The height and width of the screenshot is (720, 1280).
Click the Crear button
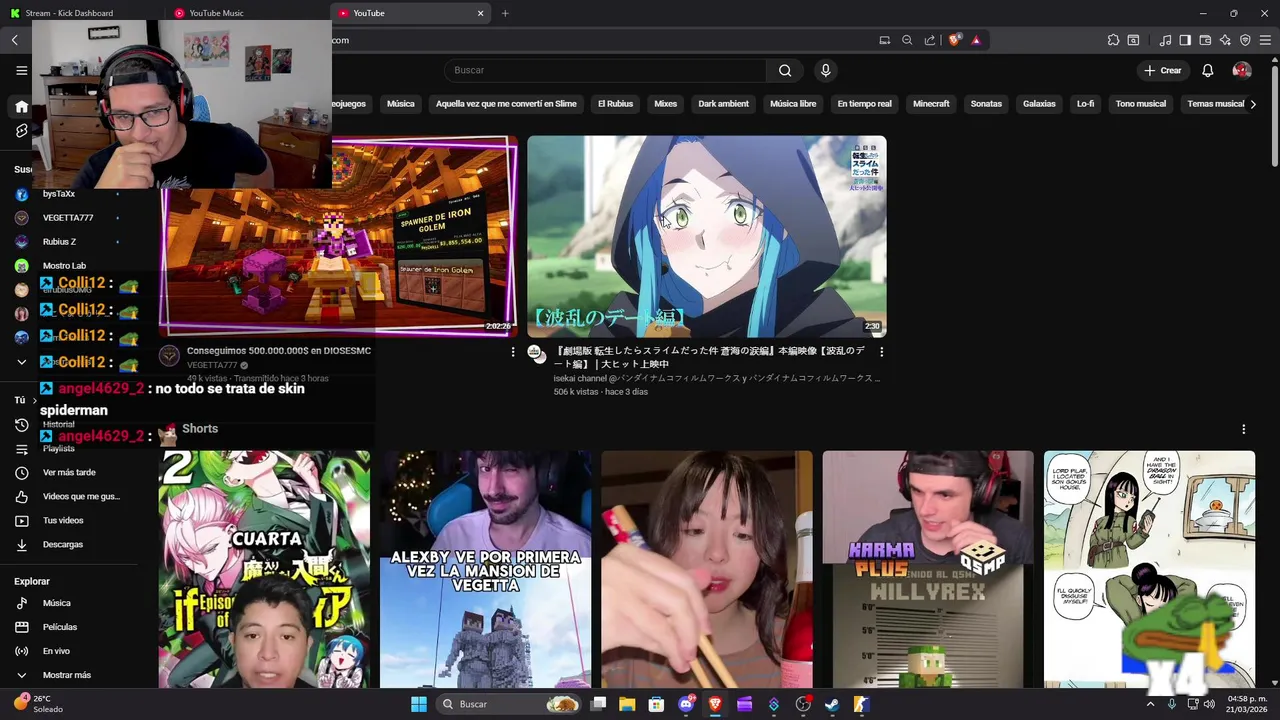(1163, 70)
